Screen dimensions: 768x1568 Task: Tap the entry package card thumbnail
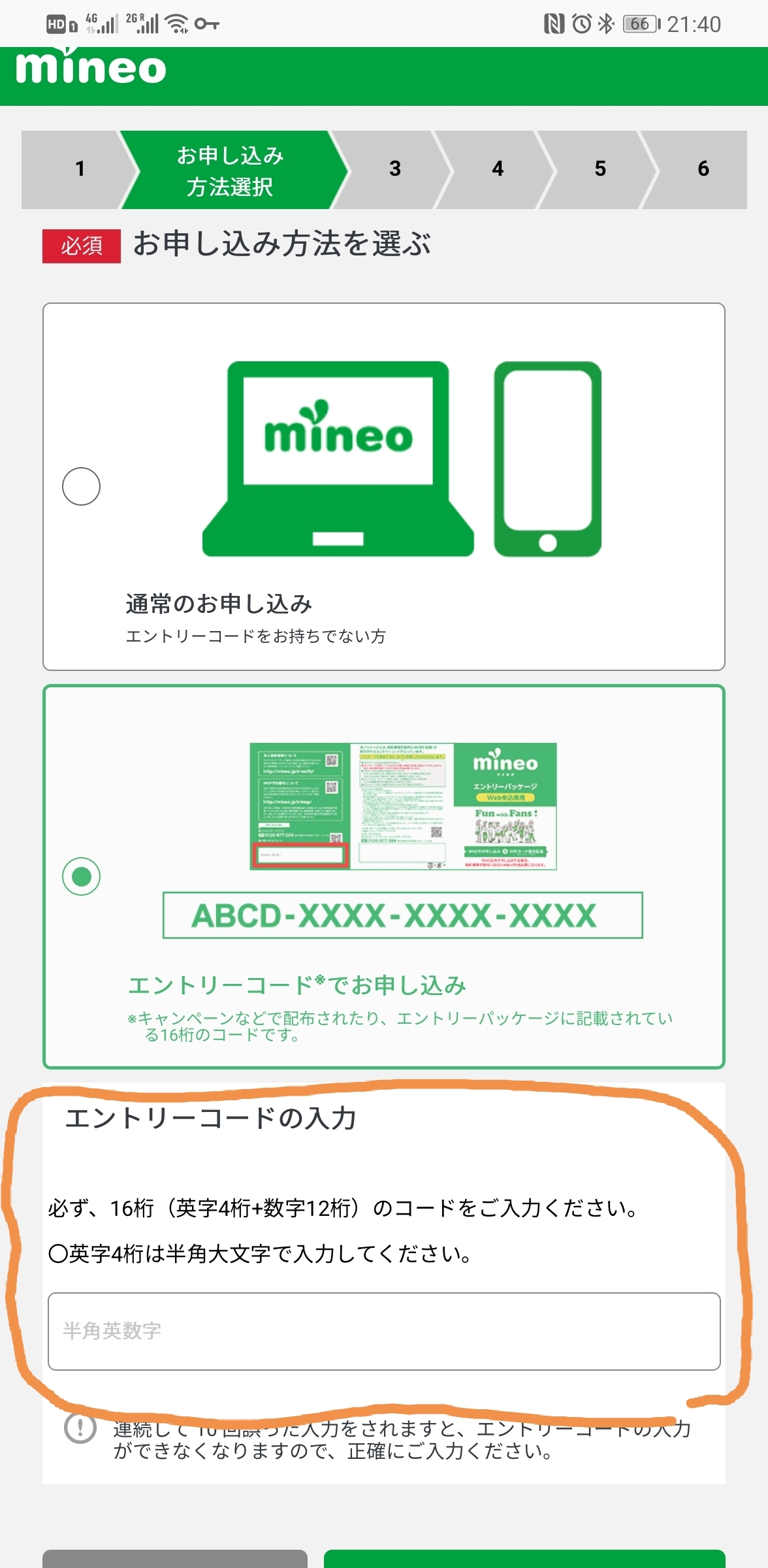403,806
